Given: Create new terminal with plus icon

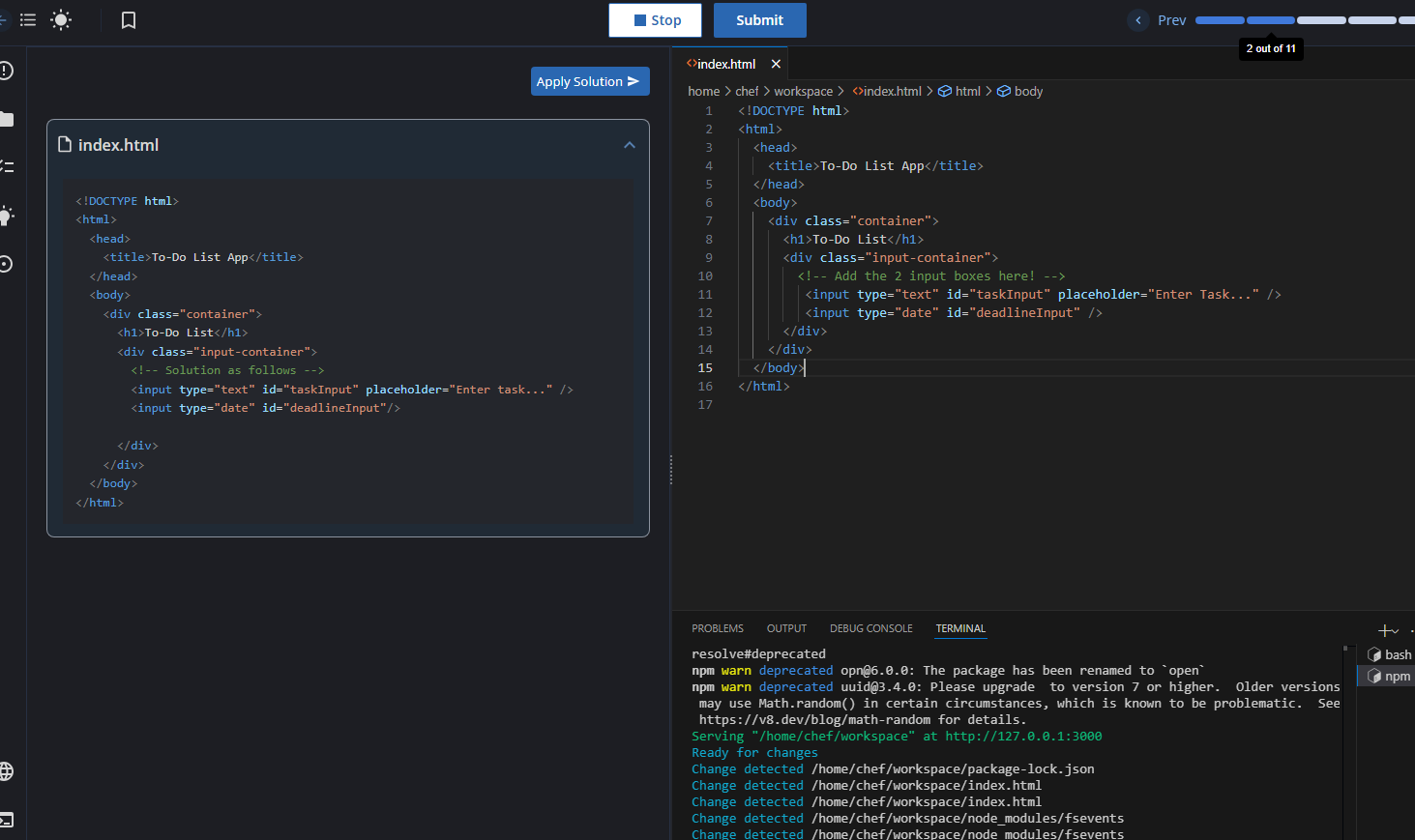Looking at the screenshot, I should coord(1385,630).
